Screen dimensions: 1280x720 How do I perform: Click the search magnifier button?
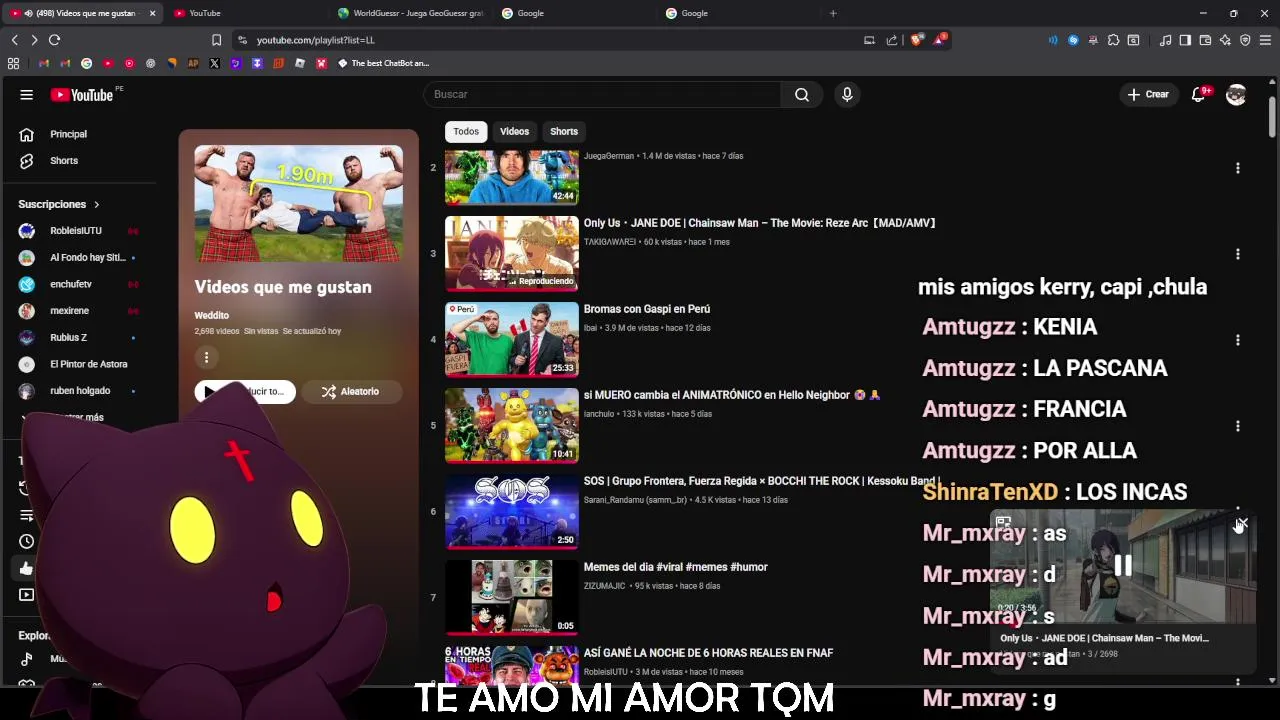(x=802, y=94)
